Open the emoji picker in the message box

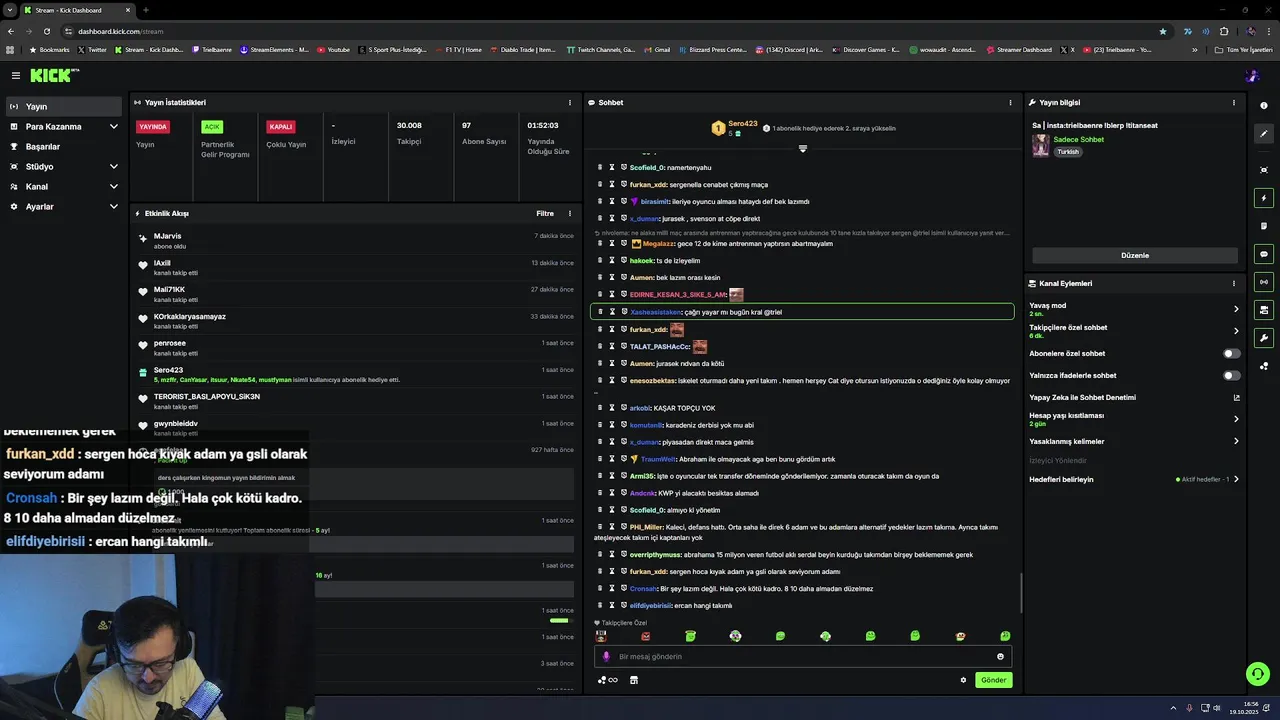pyautogui.click(x=1000, y=657)
